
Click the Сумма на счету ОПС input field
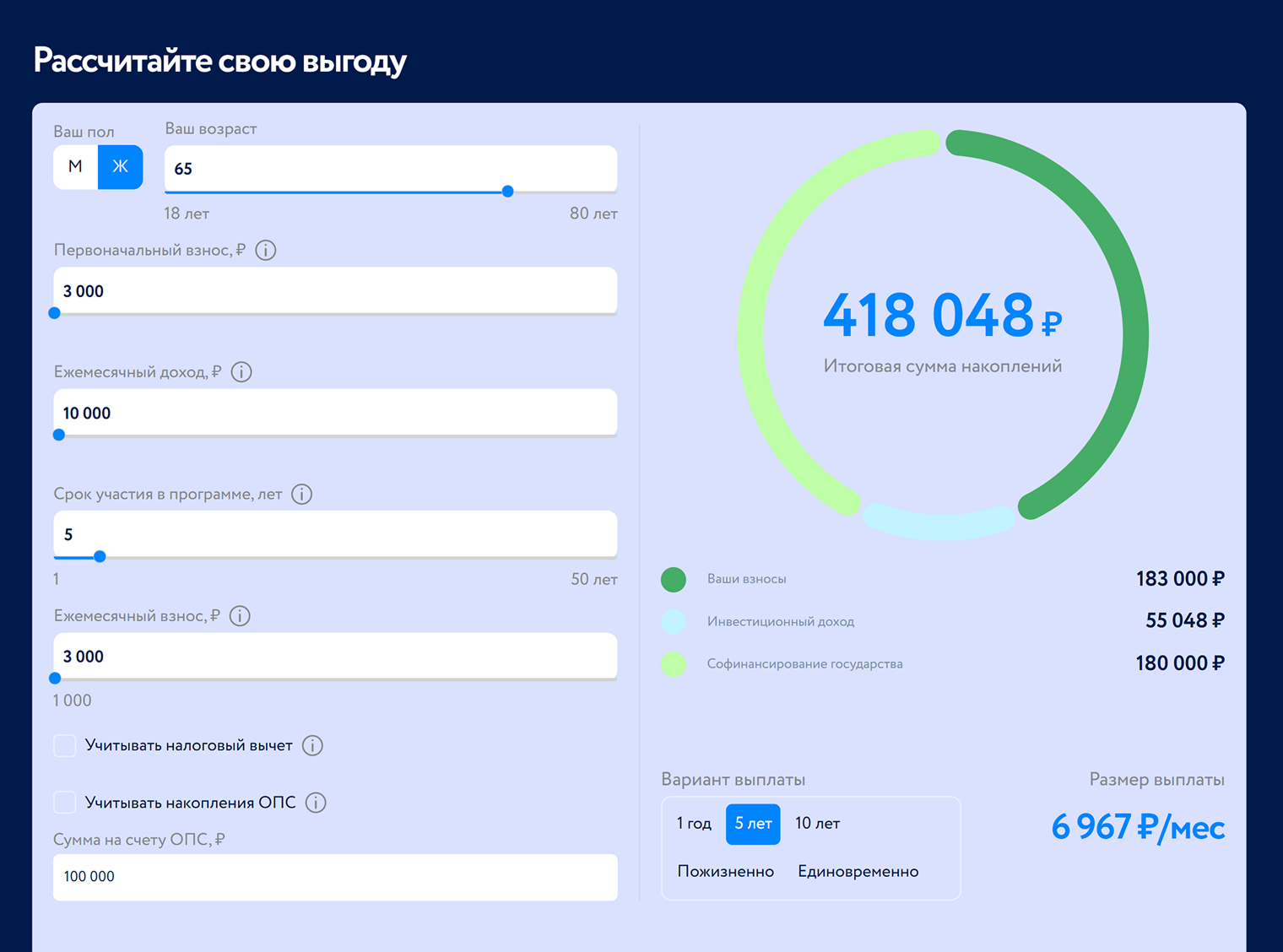coord(335,877)
